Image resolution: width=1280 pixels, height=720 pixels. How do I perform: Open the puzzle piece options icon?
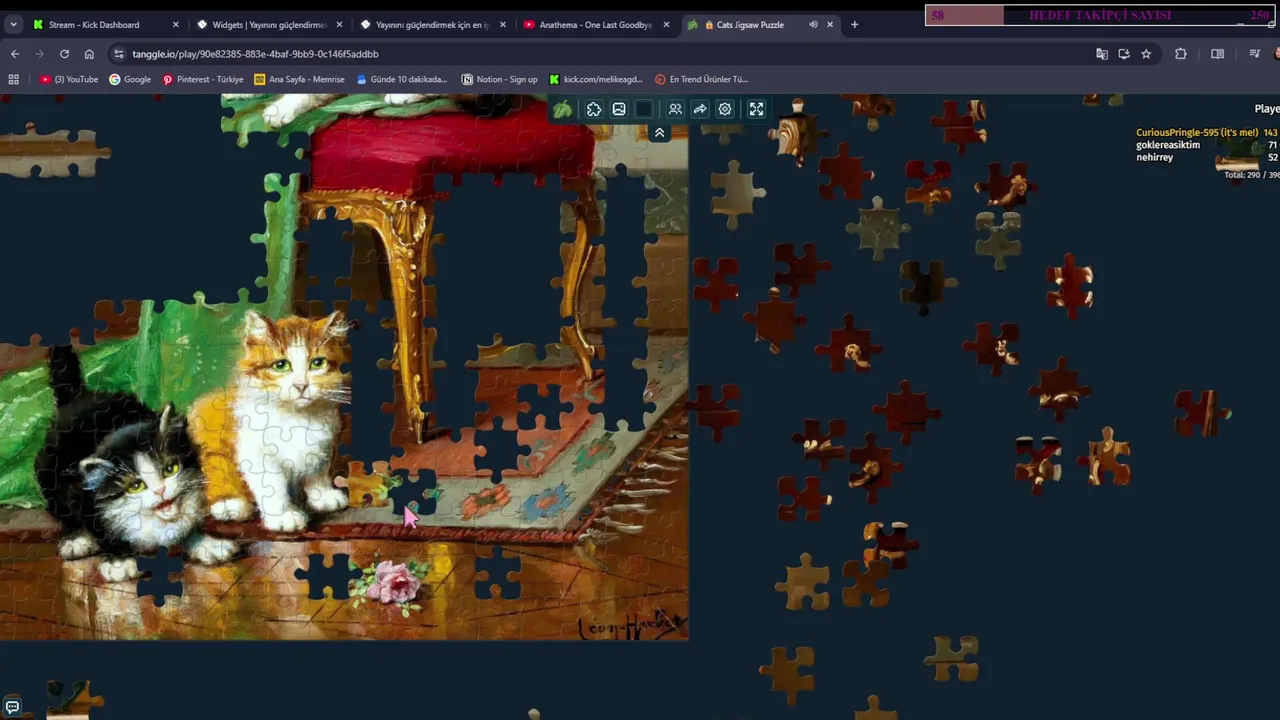coord(594,109)
